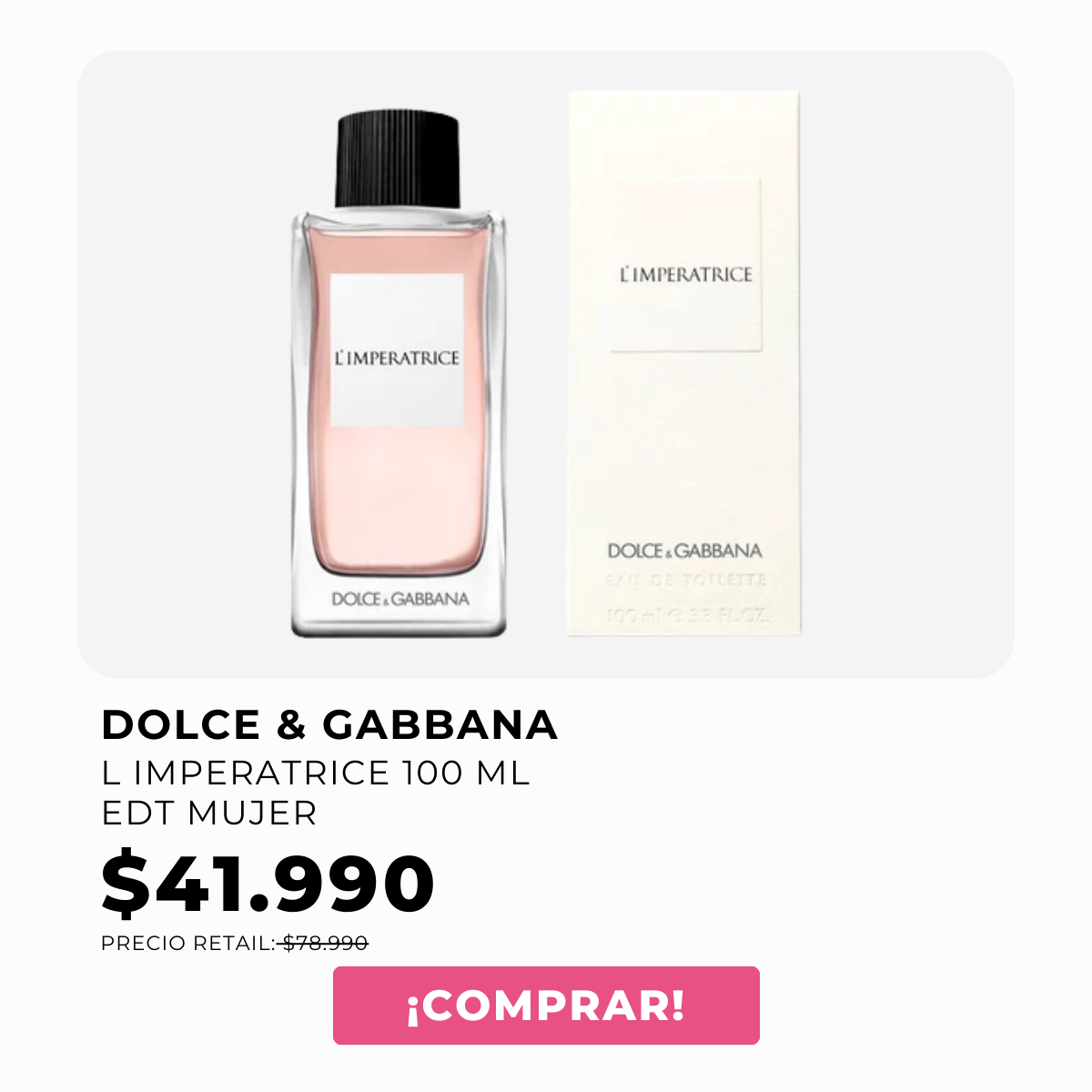1092x1092 pixels.
Task: Click the black bottle cap
Action: click(399, 160)
